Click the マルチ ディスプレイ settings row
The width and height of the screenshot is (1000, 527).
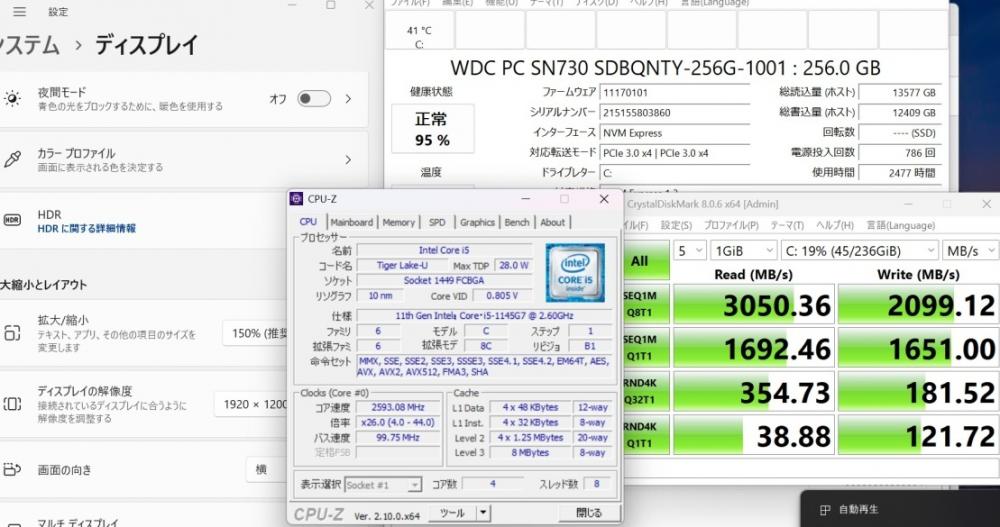pyautogui.click(x=184, y=518)
